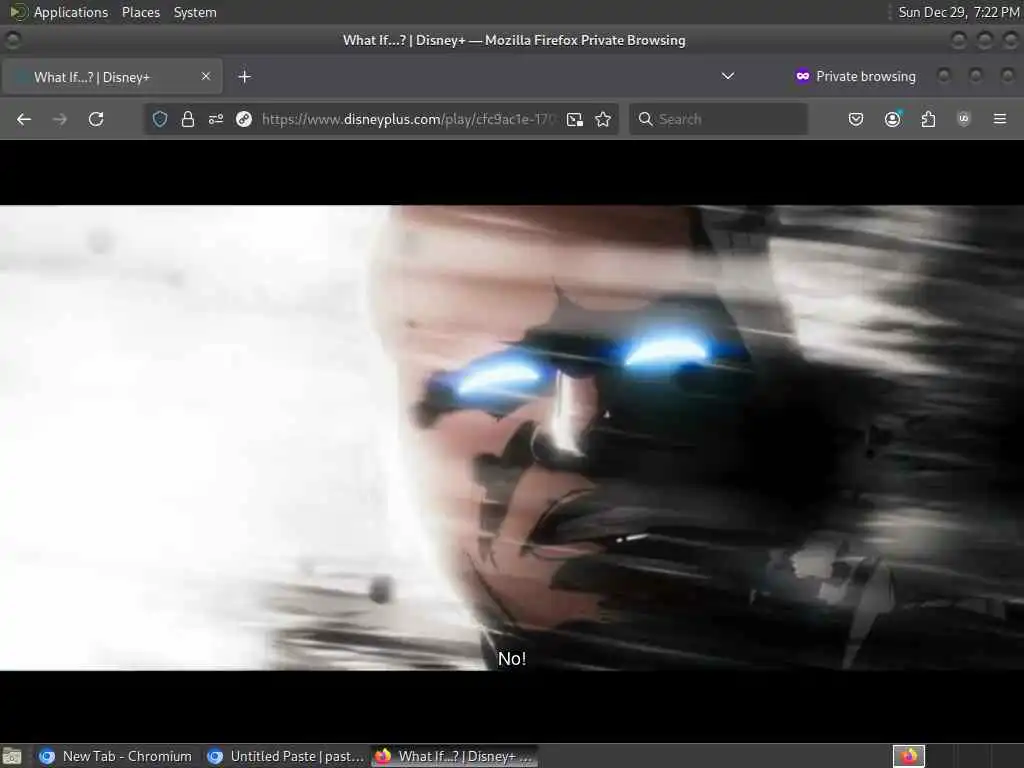Click the clock showing Sun Dec 29
Screen dimensions: 1024x768
958,12
